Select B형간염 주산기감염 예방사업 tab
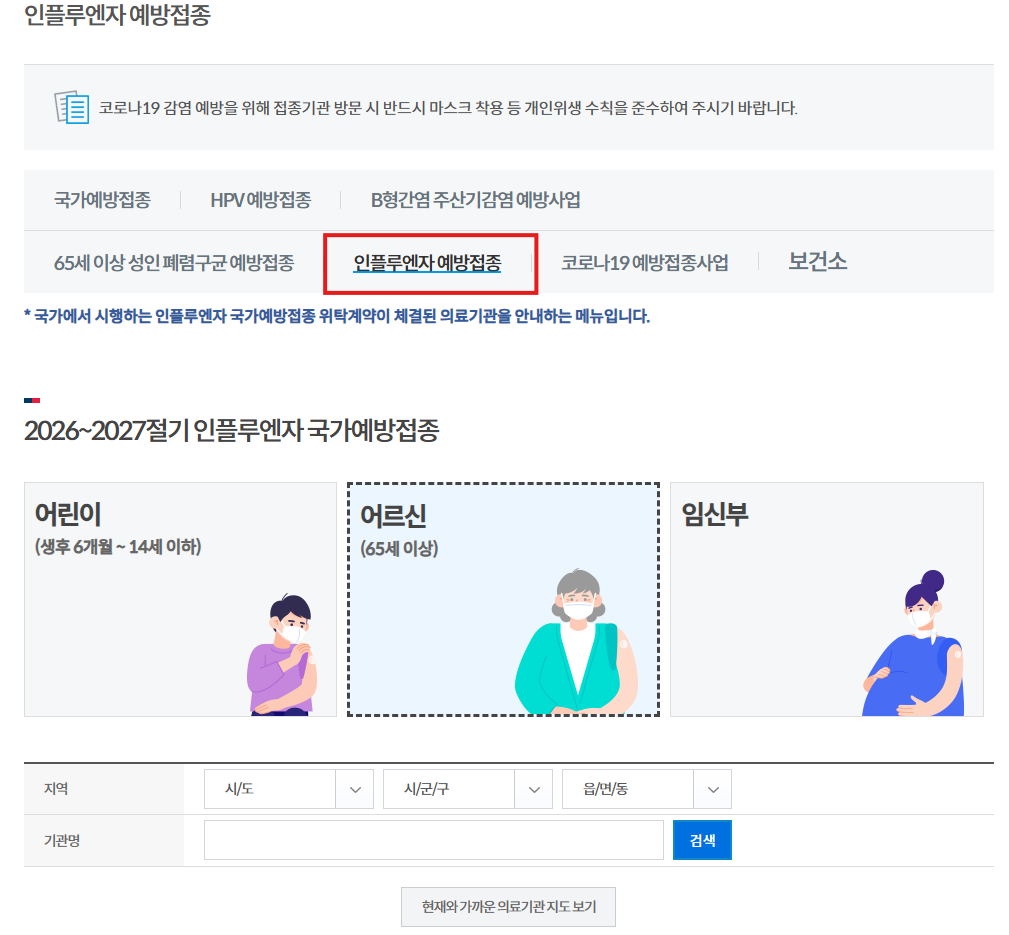The image size is (1009, 935). coord(476,200)
